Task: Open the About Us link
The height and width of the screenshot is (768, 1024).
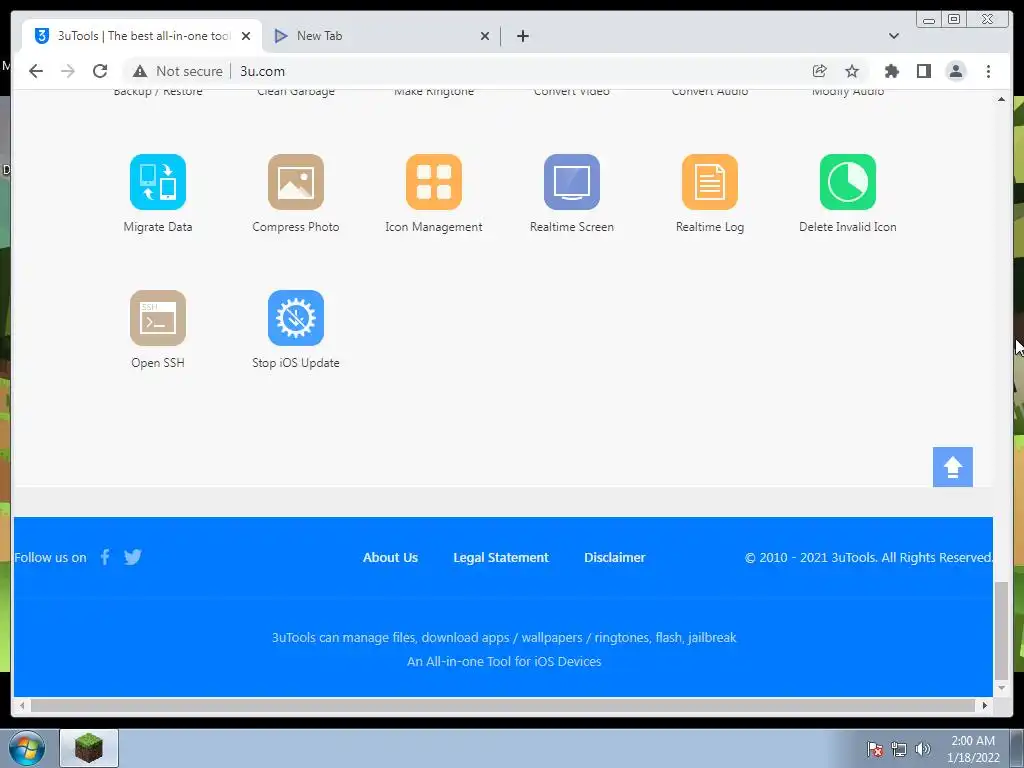Action: click(x=390, y=557)
